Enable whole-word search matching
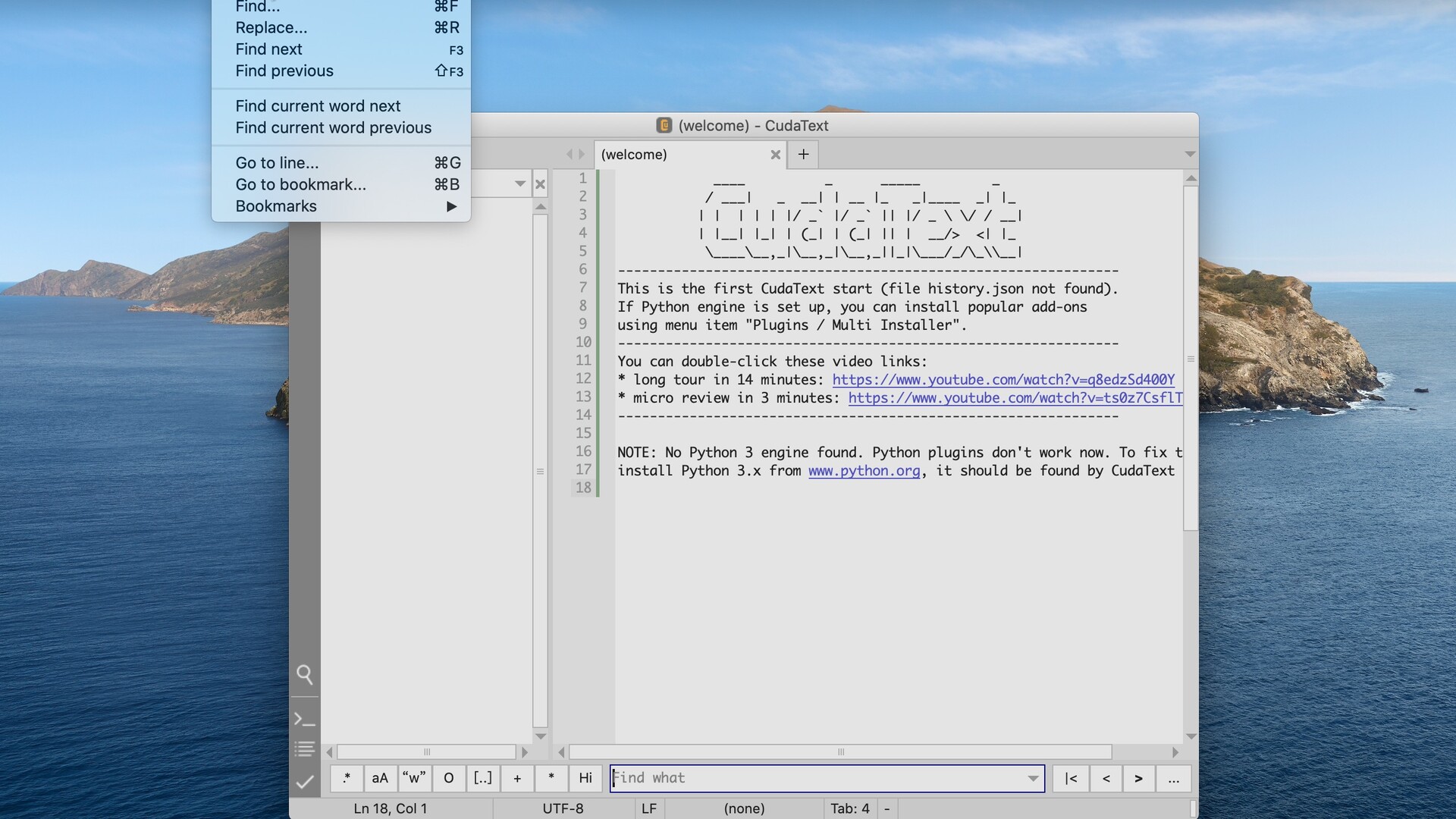 click(414, 778)
